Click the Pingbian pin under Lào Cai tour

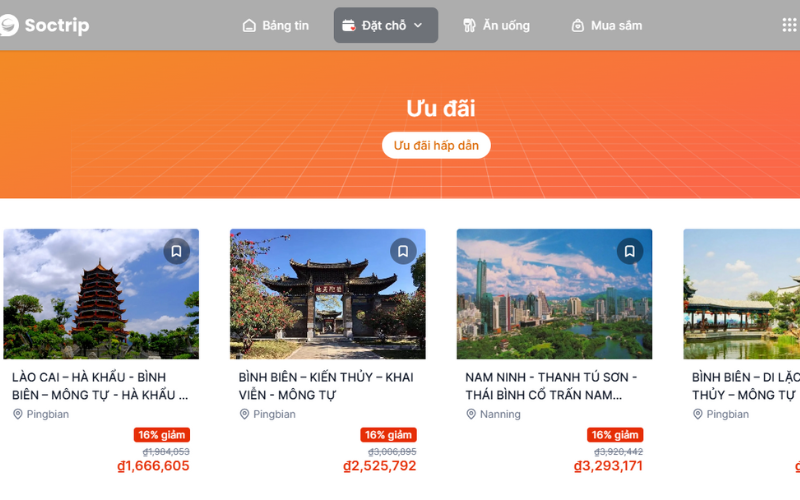18,414
